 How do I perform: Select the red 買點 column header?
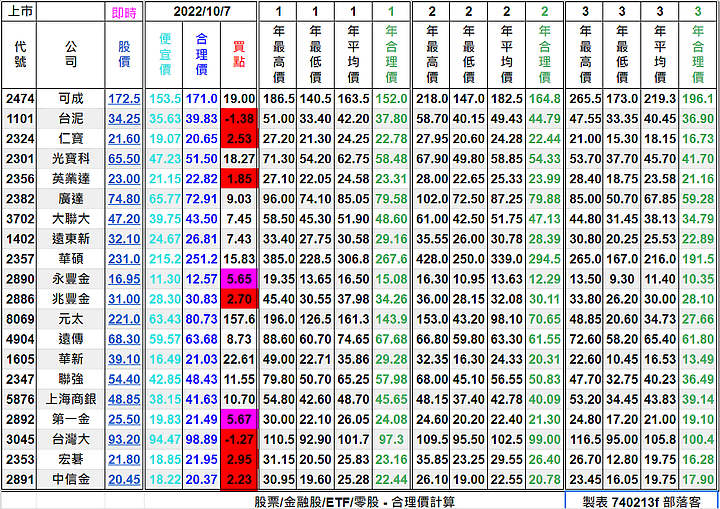click(239, 55)
